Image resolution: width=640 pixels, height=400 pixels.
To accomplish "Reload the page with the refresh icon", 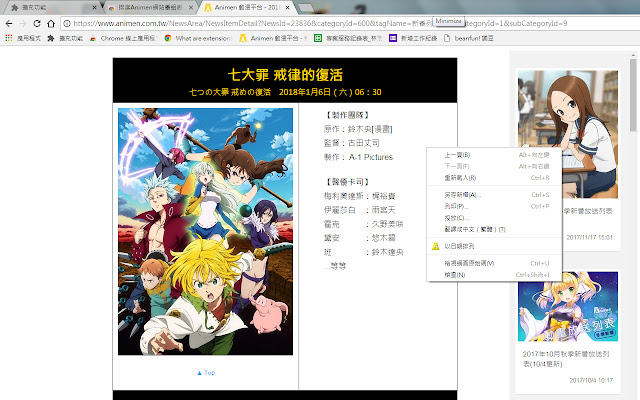I will 37,24.
